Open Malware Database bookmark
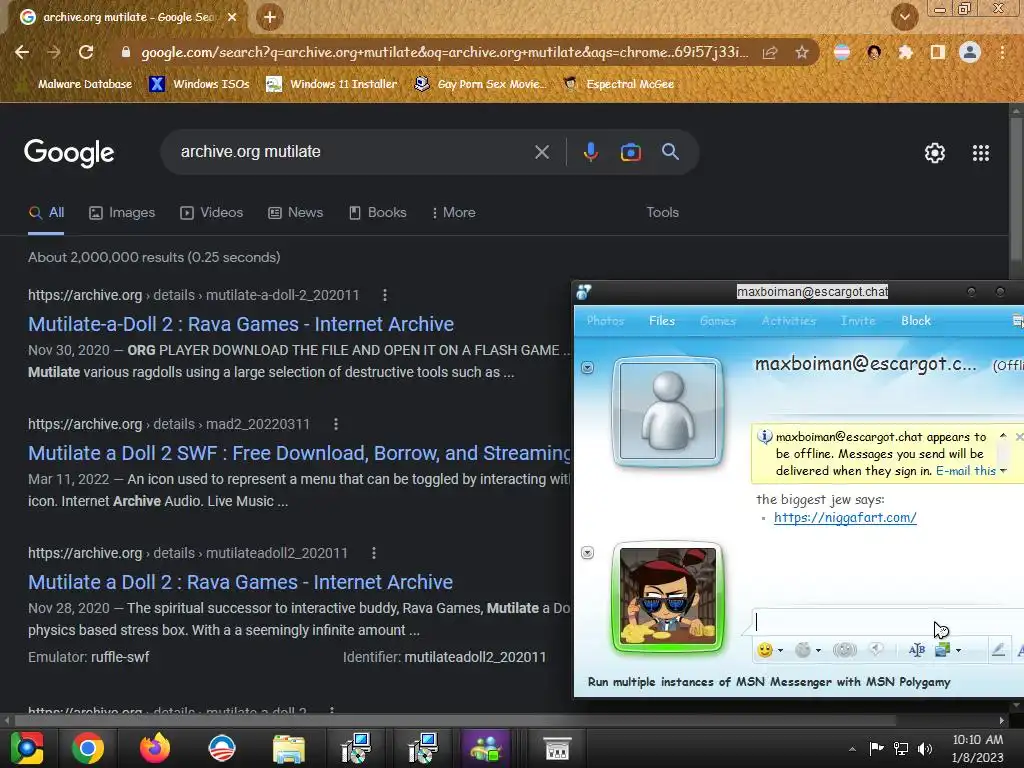The width and height of the screenshot is (1024, 768). (x=75, y=84)
